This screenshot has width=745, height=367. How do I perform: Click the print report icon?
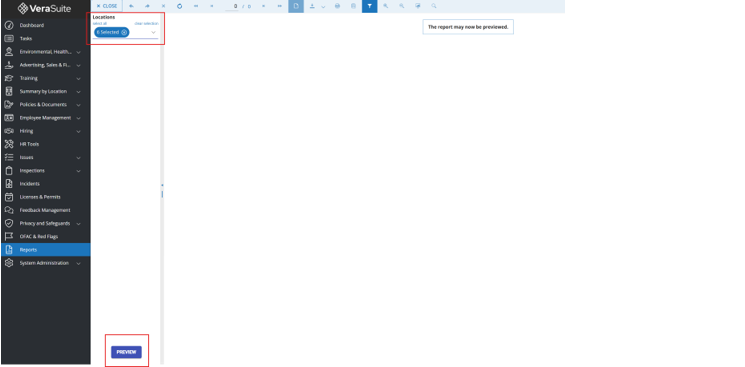coord(337,6)
